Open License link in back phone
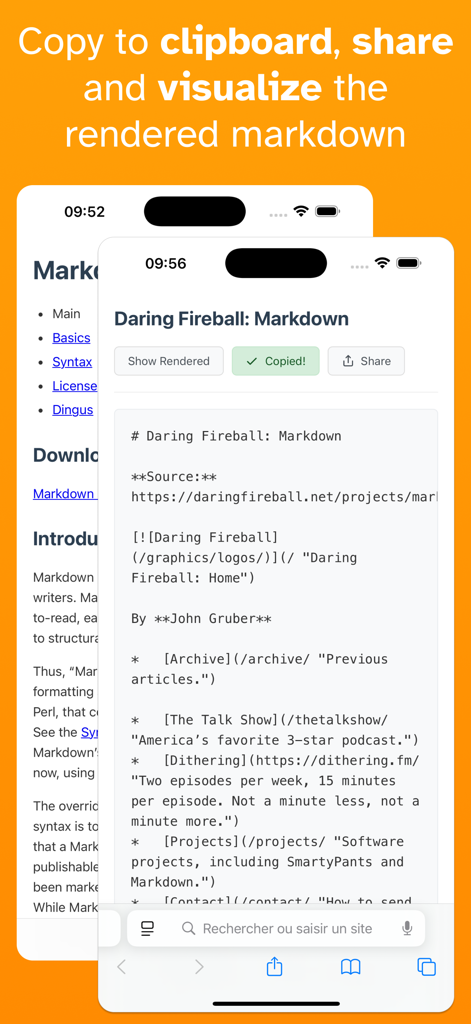The height and width of the screenshot is (1024, 471). click(74, 386)
